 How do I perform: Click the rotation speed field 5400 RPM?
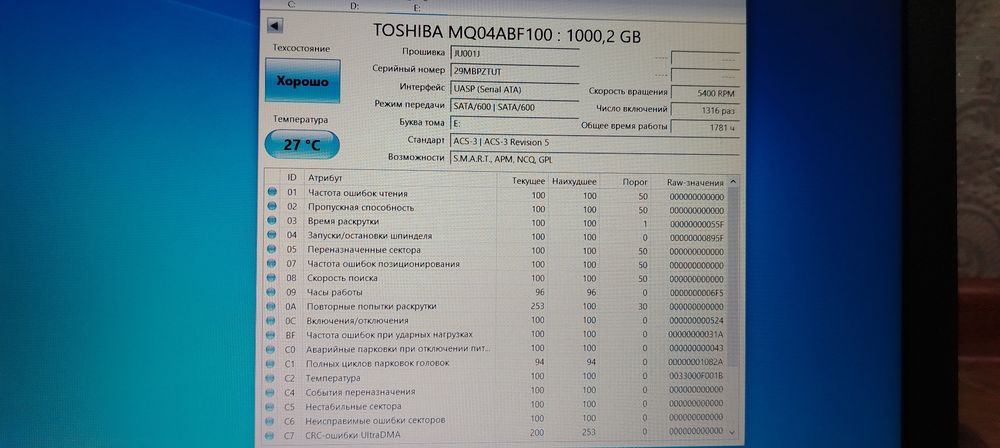(705, 93)
